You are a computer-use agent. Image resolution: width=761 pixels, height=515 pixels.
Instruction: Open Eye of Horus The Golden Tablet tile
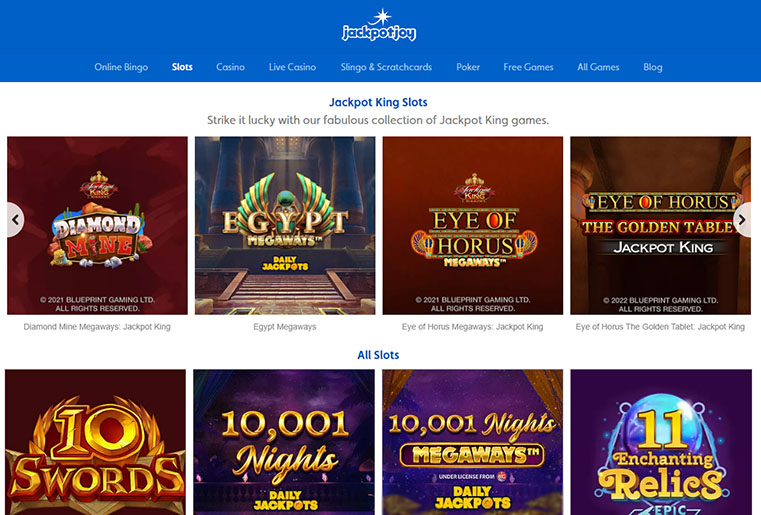(661, 226)
